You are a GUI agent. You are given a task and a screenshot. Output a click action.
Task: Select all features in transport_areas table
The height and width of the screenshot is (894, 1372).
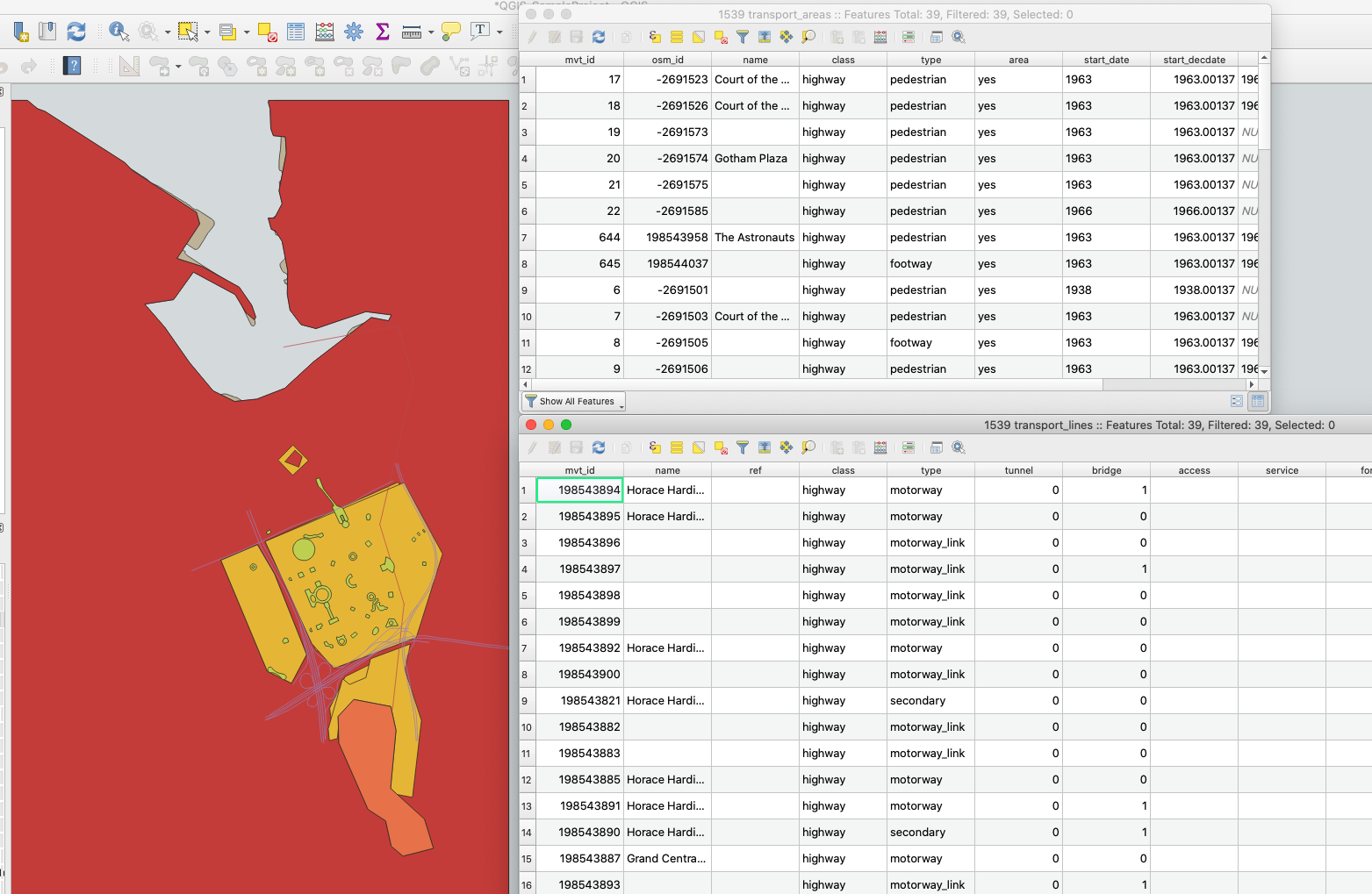[x=677, y=37]
